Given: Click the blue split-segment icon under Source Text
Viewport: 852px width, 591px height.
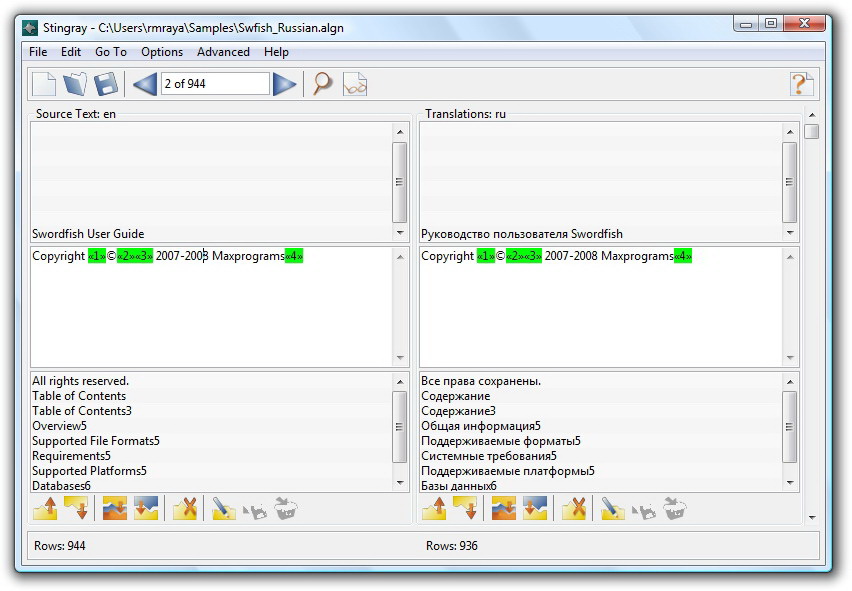Looking at the screenshot, I should 146,509.
